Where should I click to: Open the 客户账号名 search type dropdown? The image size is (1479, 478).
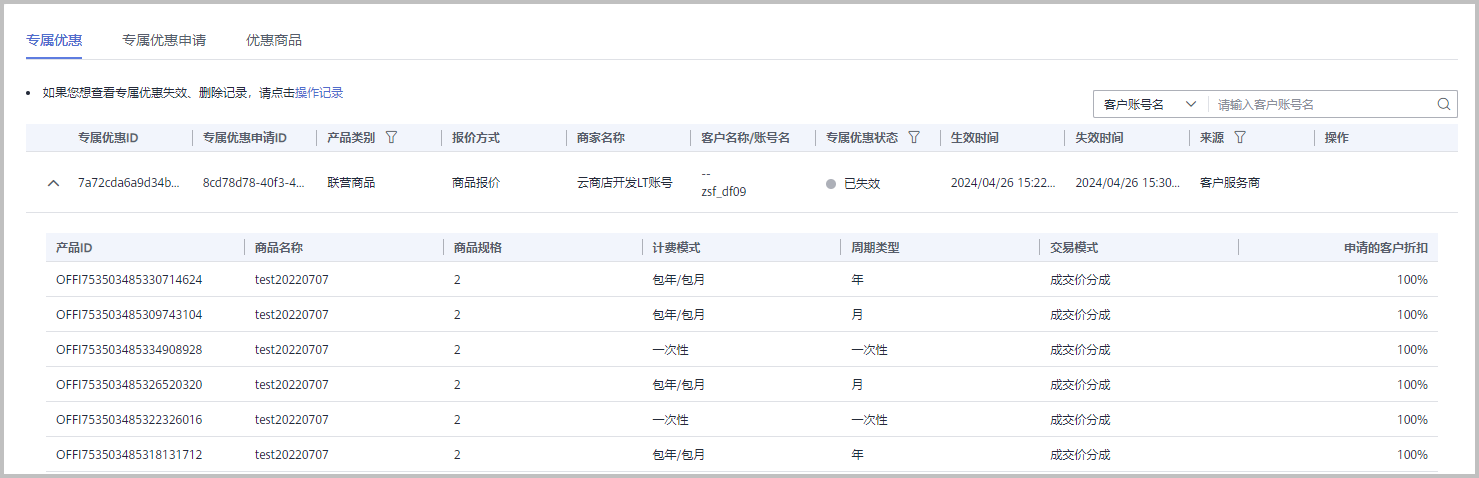1151,104
